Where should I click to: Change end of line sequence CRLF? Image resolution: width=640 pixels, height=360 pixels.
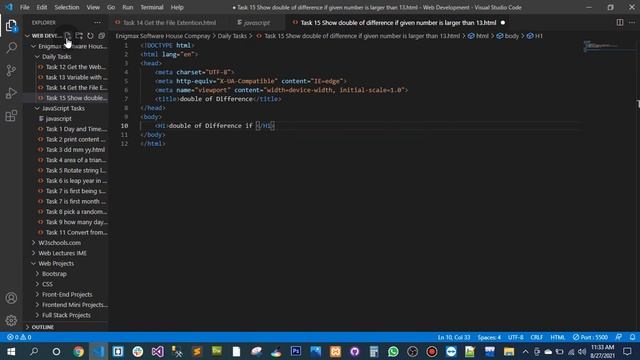click(536, 337)
